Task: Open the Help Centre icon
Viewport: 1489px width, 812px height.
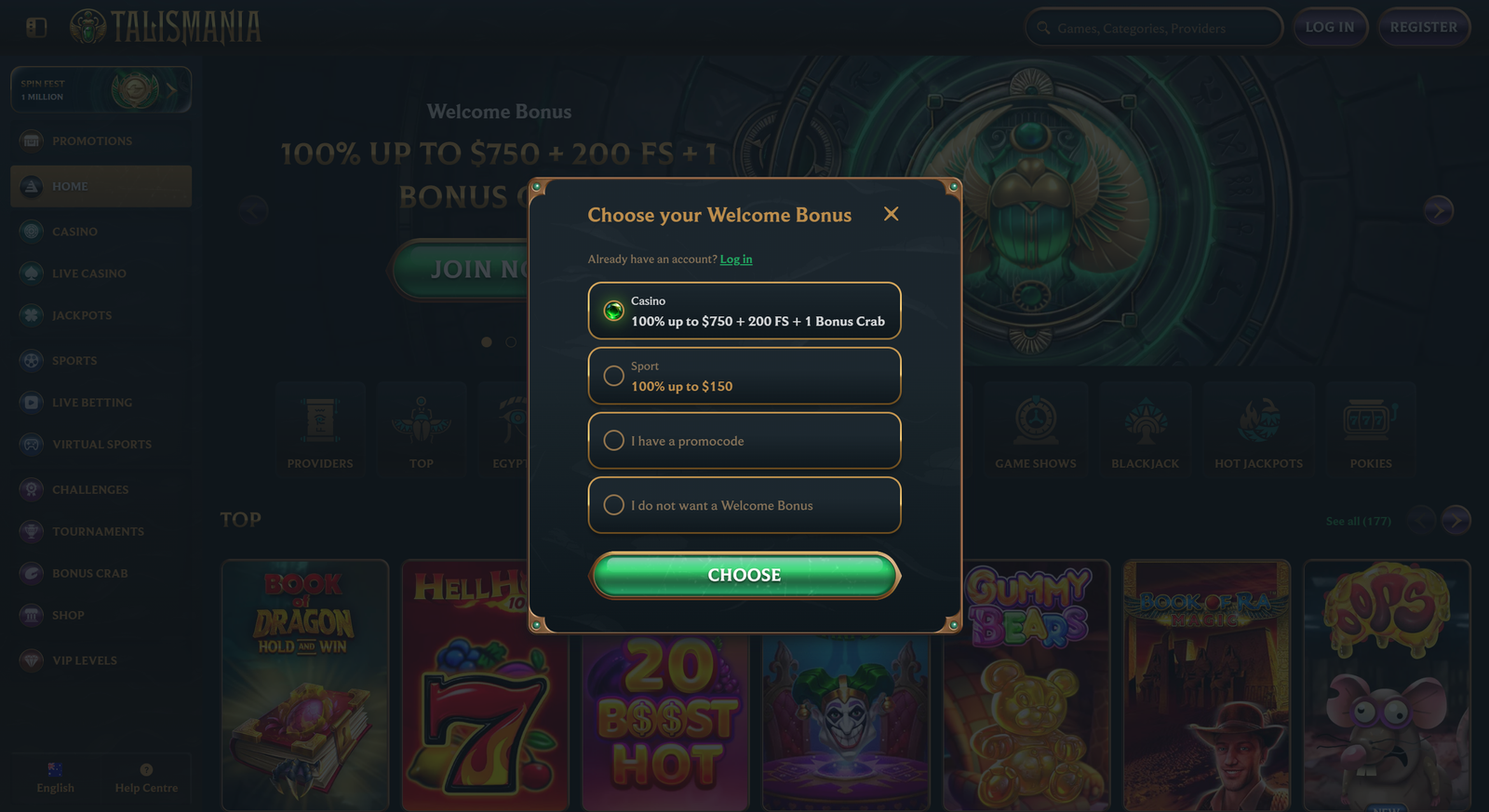Action: 146,769
